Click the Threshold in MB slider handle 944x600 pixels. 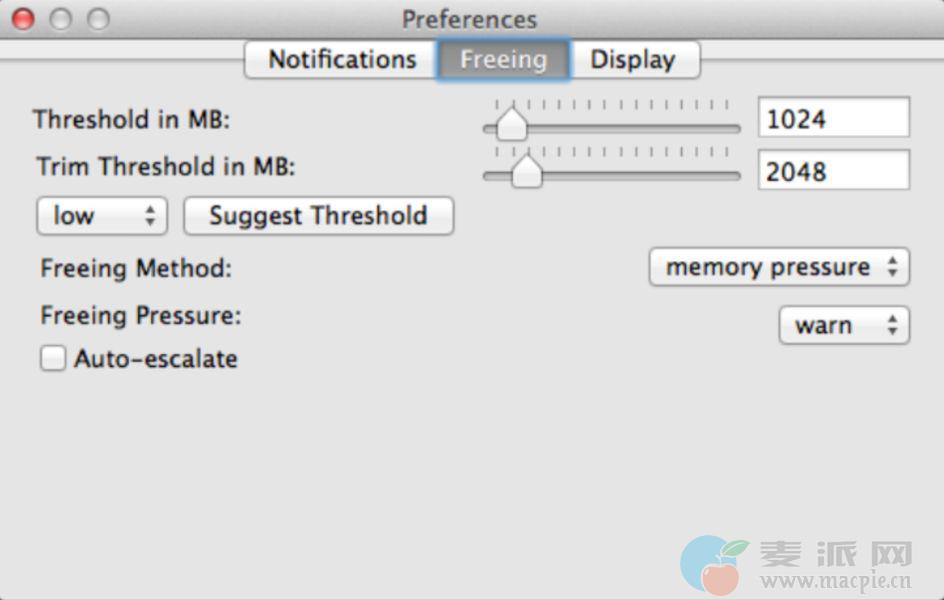click(512, 125)
